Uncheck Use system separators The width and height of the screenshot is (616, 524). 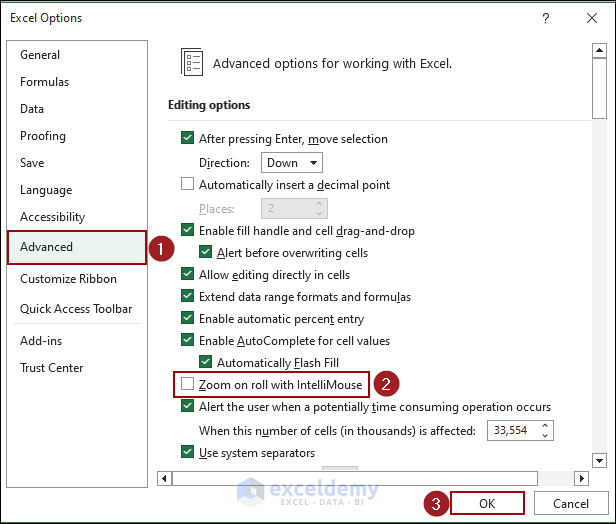point(187,452)
